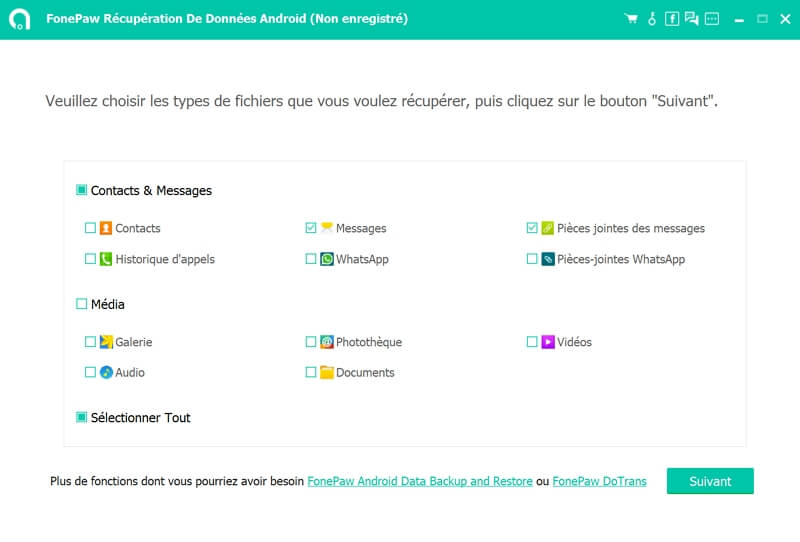Enable the WhatsApp checkbox

(311, 259)
